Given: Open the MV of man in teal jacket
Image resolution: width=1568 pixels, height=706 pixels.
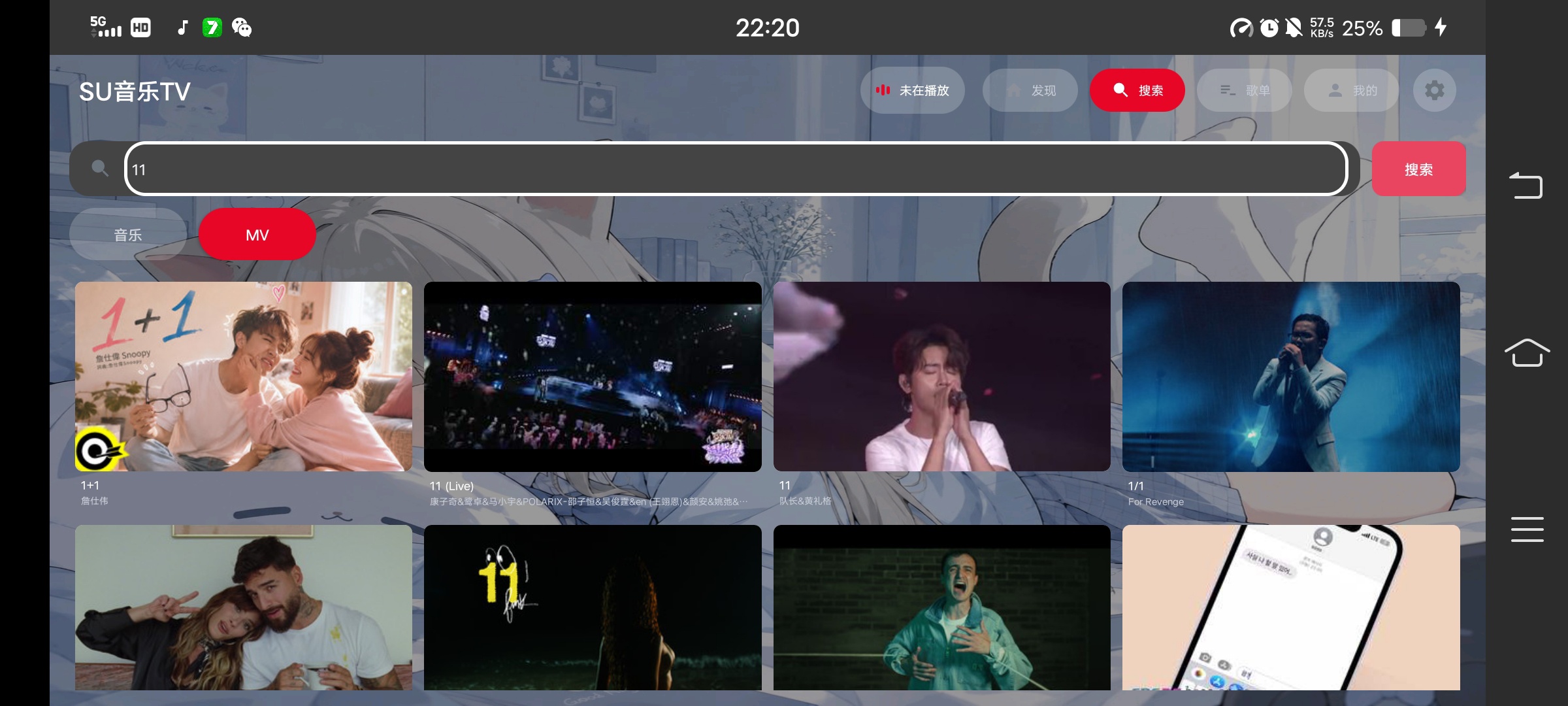Looking at the screenshot, I should pos(942,607).
